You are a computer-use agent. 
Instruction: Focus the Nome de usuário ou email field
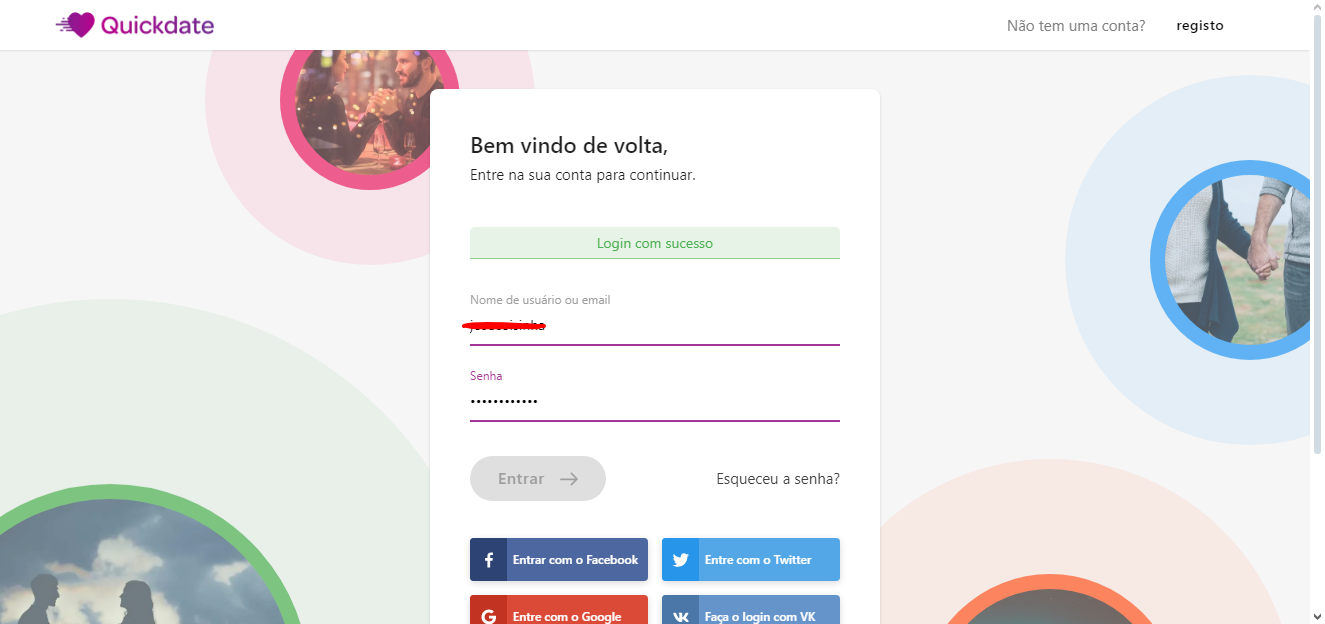pos(654,325)
